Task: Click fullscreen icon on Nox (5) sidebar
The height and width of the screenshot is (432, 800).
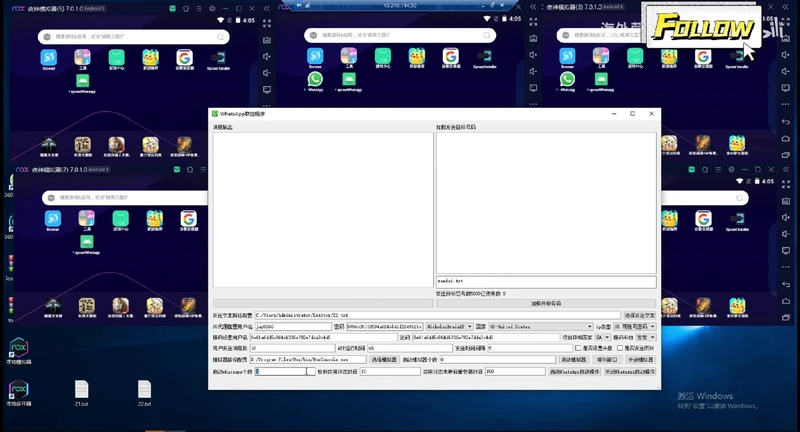Action: click(267, 23)
